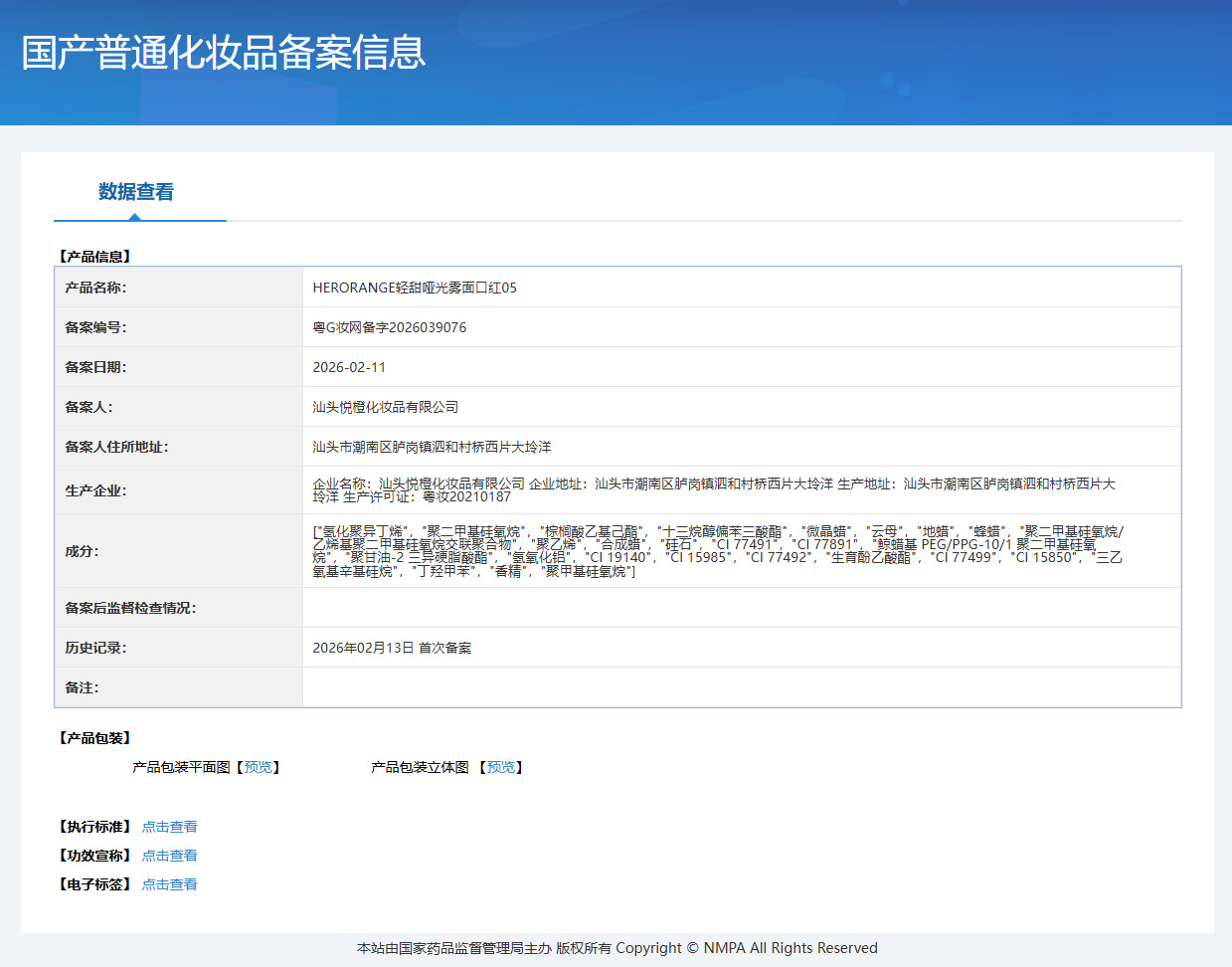
Task: Click the 备注 row label
Action: (x=82, y=687)
